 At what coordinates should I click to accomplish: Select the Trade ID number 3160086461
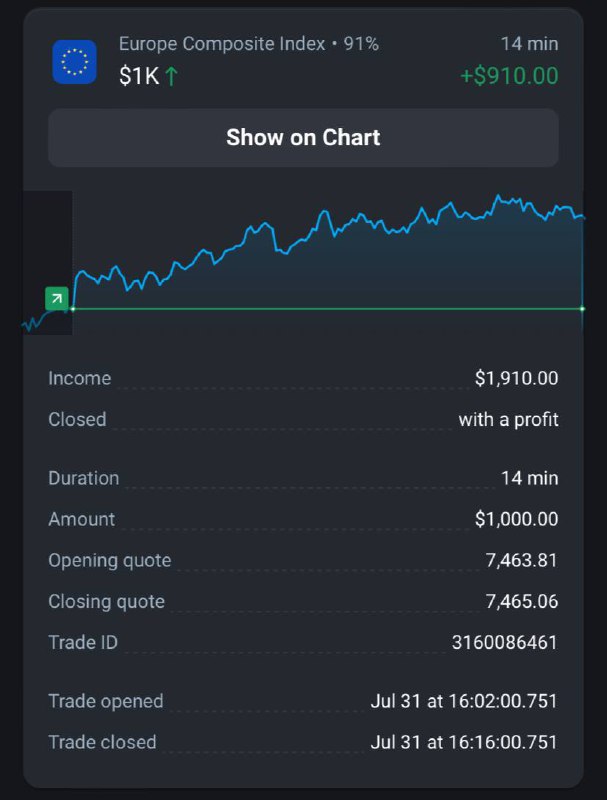(x=504, y=642)
